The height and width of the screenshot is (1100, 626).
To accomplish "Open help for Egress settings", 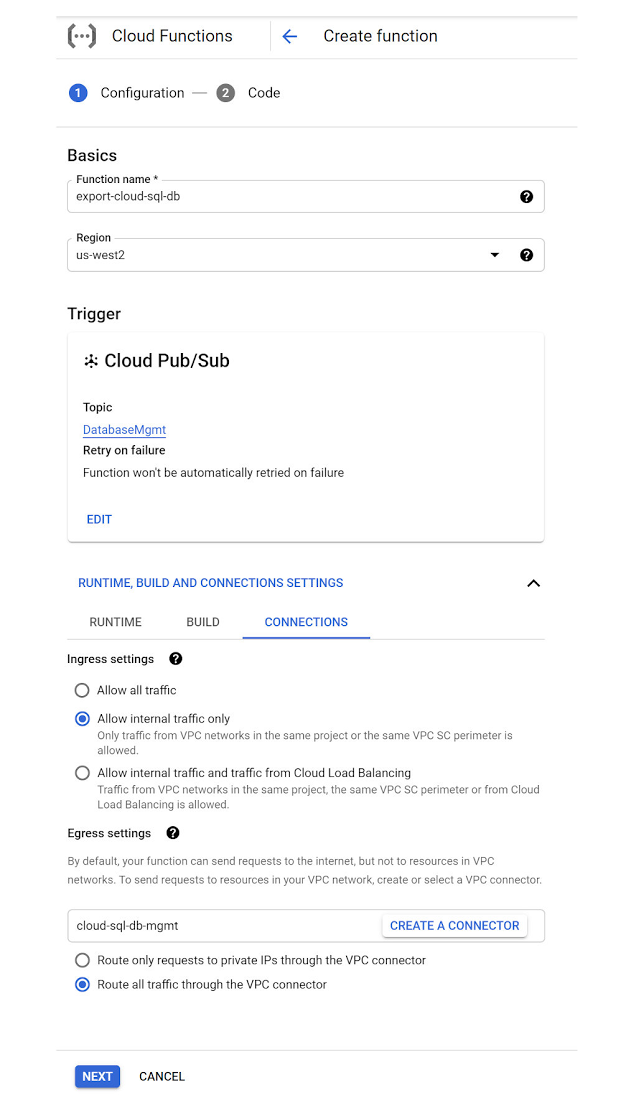I will [x=172, y=832].
